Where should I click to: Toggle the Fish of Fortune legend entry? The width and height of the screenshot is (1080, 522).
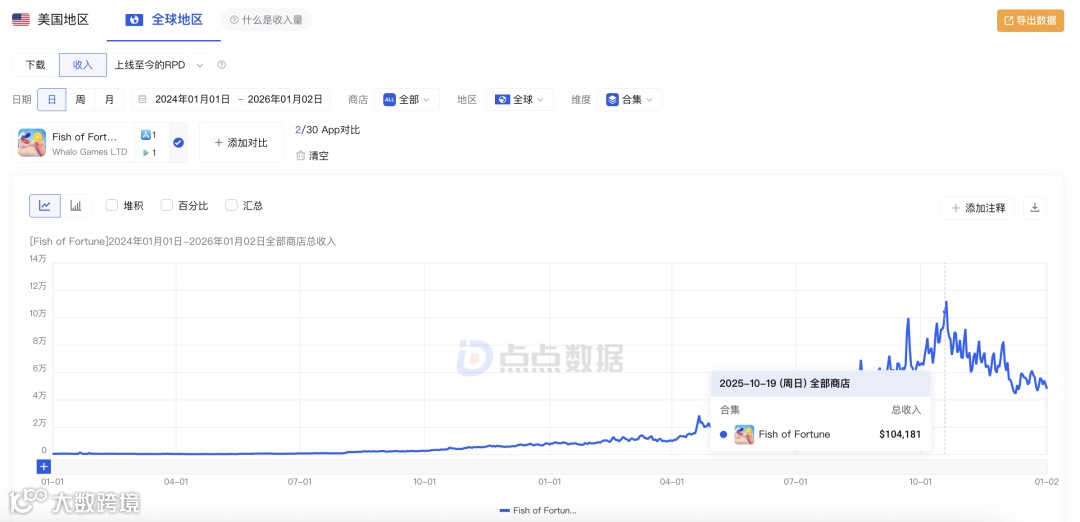[x=538, y=510]
